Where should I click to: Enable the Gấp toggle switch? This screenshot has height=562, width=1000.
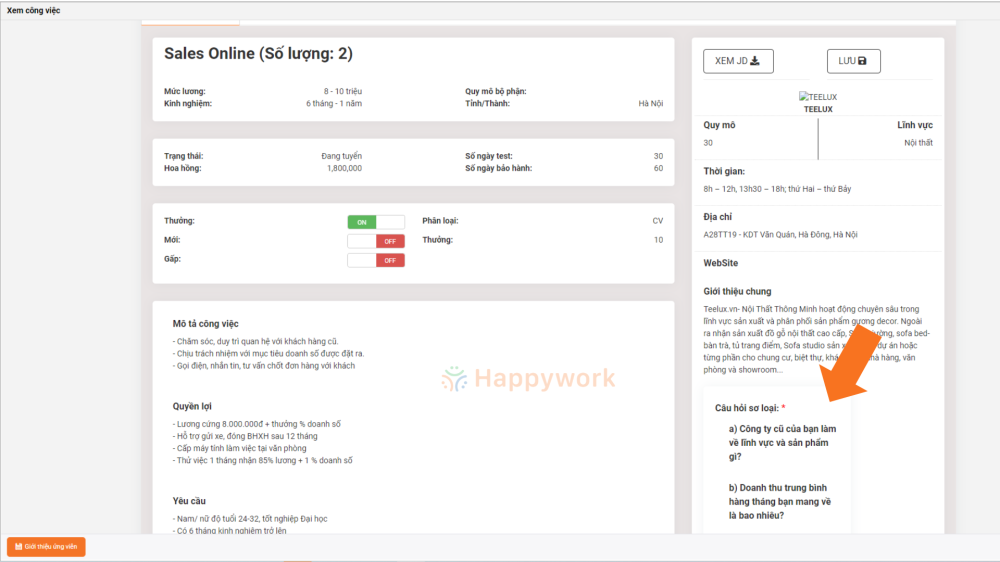click(376, 260)
